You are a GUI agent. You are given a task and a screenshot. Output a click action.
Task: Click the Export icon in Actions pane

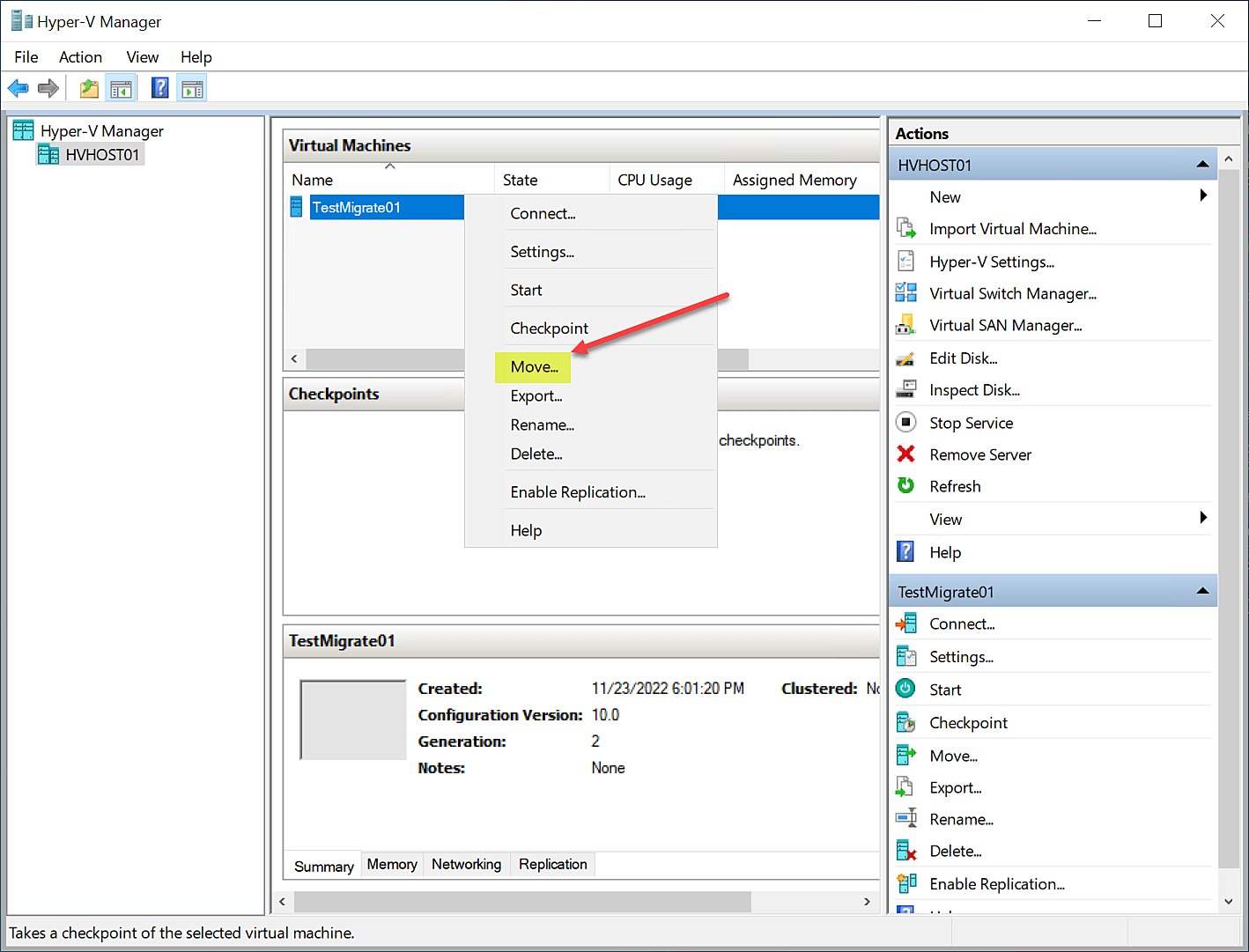(905, 786)
